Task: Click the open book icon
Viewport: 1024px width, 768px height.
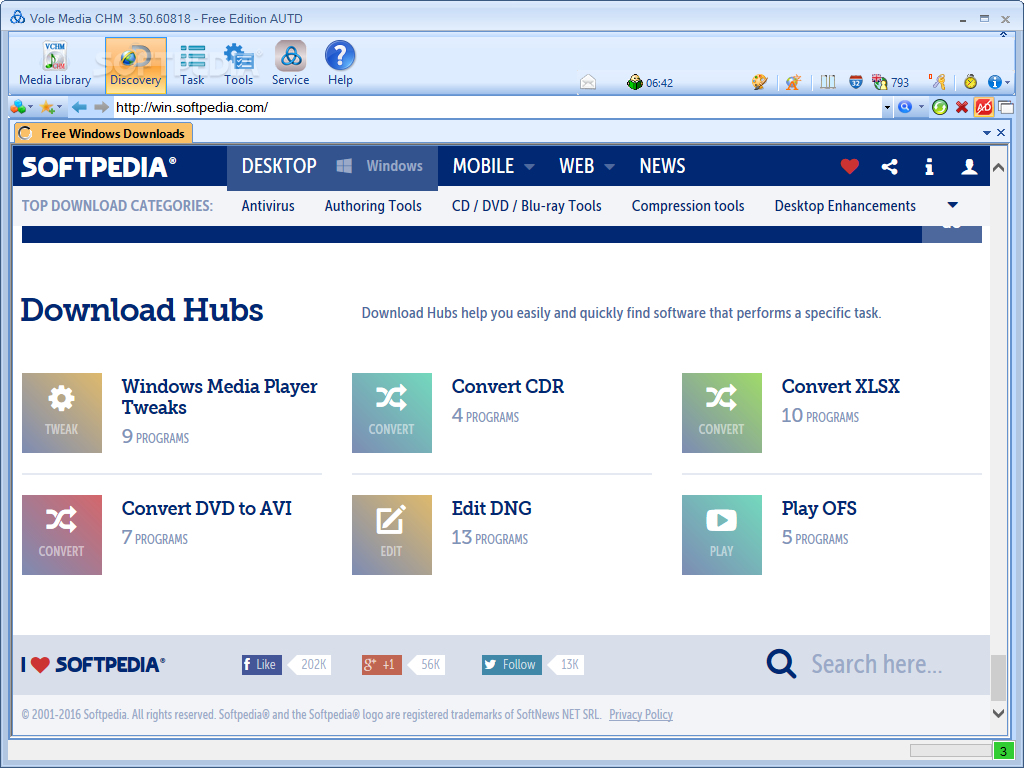Action: (x=828, y=82)
